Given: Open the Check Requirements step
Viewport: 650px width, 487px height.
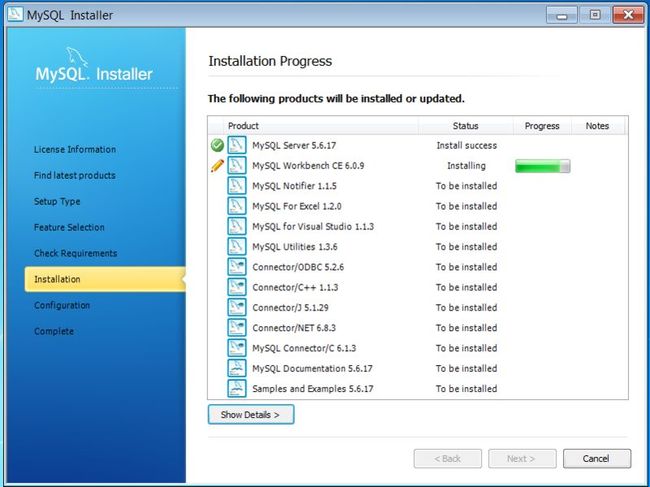Looking at the screenshot, I should pos(75,253).
